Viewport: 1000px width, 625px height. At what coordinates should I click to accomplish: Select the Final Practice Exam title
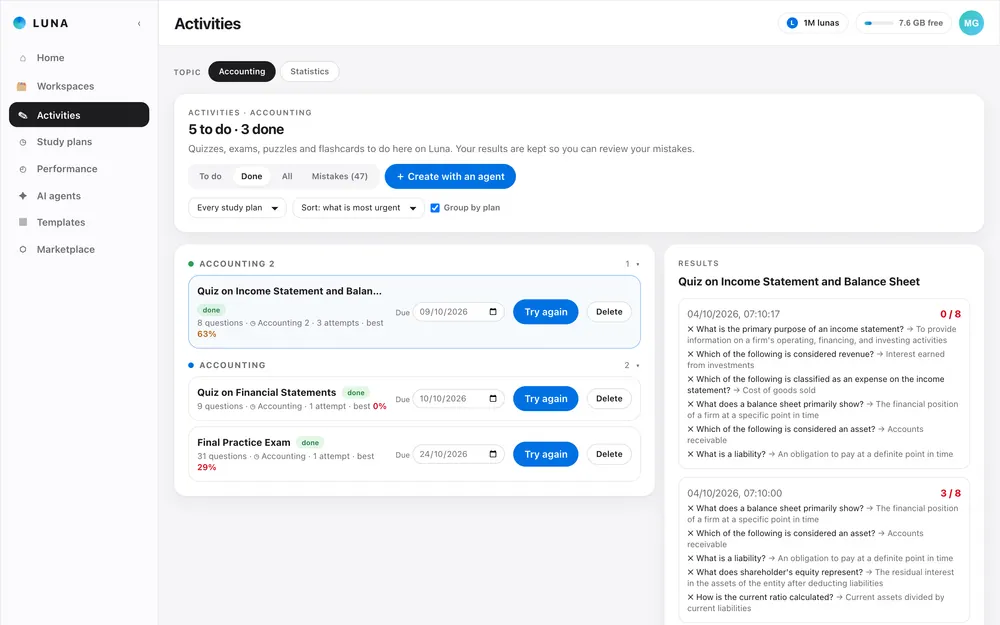coord(244,443)
